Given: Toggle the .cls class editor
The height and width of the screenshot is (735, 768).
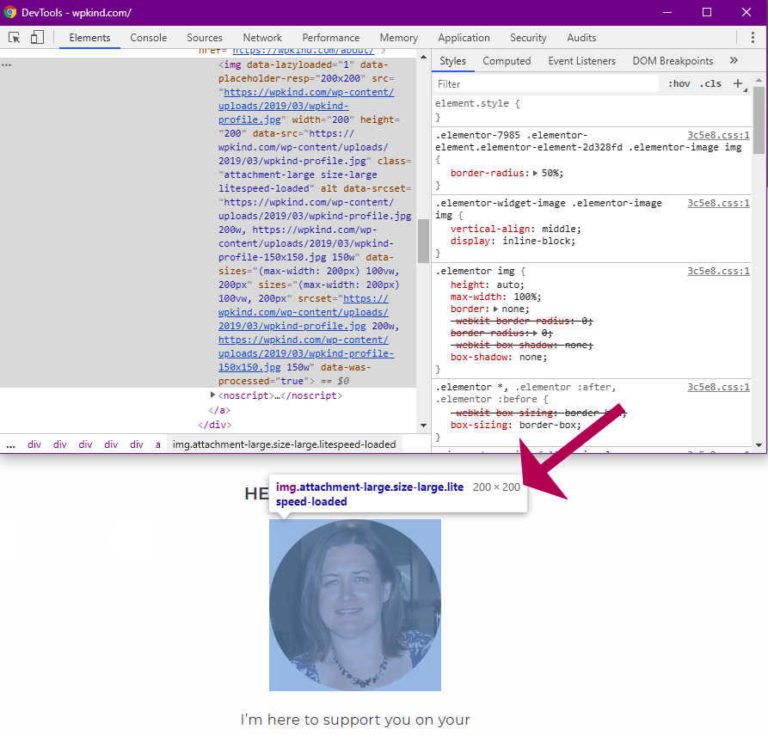Looking at the screenshot, I should pos(710,84).
